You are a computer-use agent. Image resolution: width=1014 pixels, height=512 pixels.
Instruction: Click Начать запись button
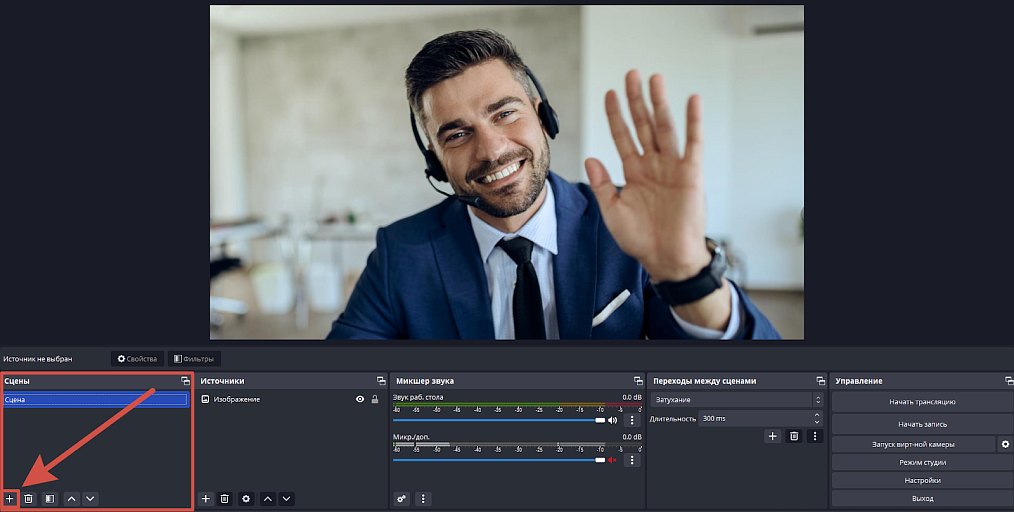tap(922, 424)
